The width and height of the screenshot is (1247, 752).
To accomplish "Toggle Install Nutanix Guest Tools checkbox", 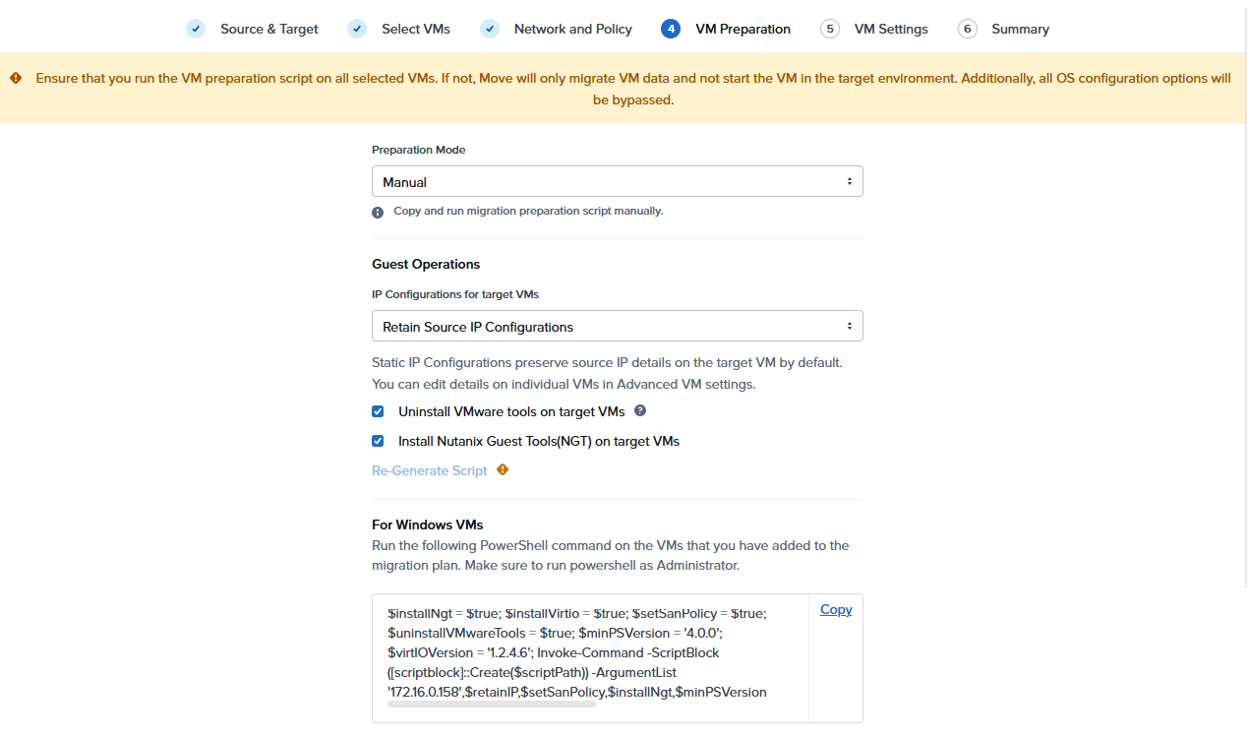I will point(378,441).
